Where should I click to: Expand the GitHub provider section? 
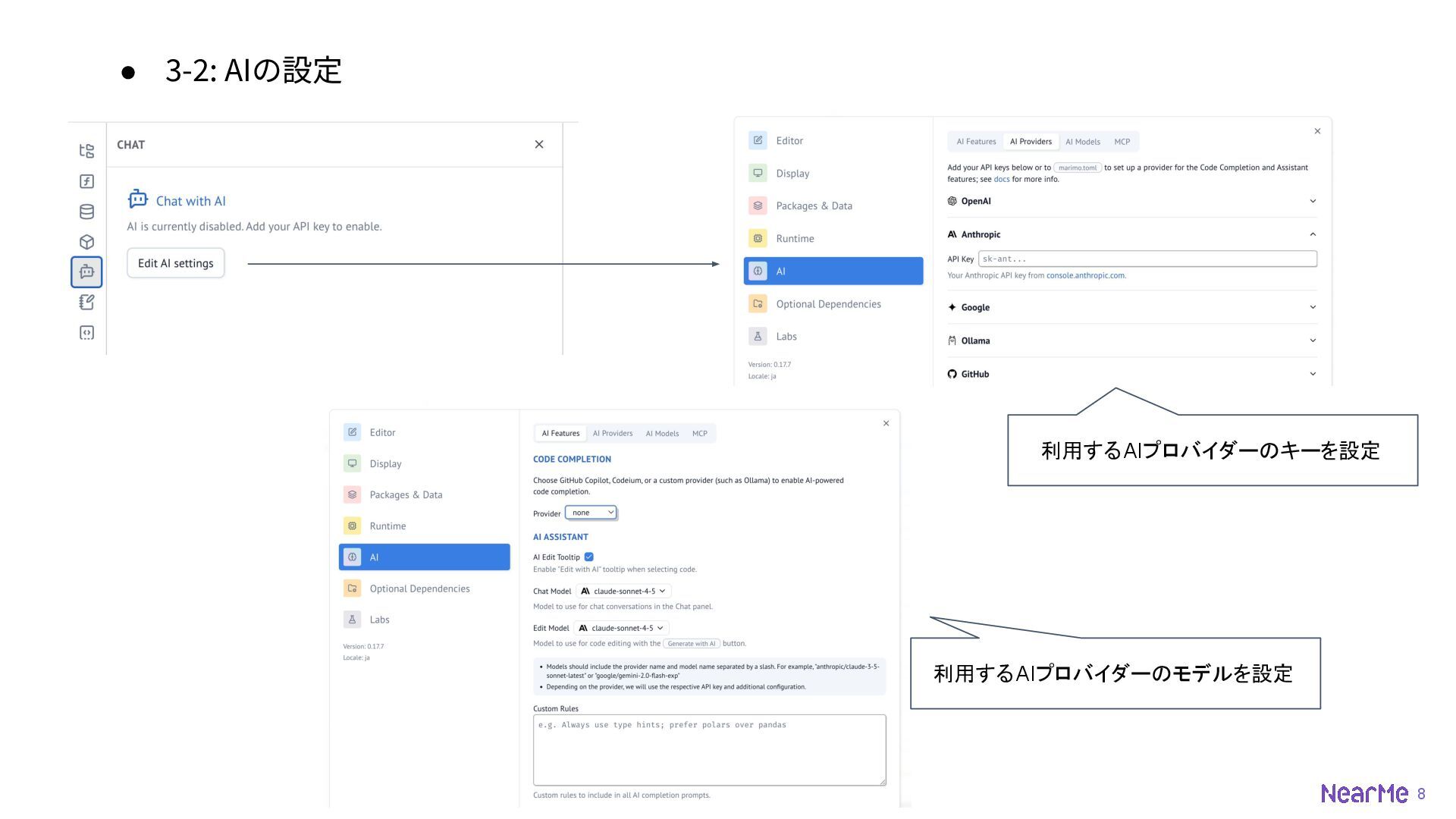pos(1312,374)
